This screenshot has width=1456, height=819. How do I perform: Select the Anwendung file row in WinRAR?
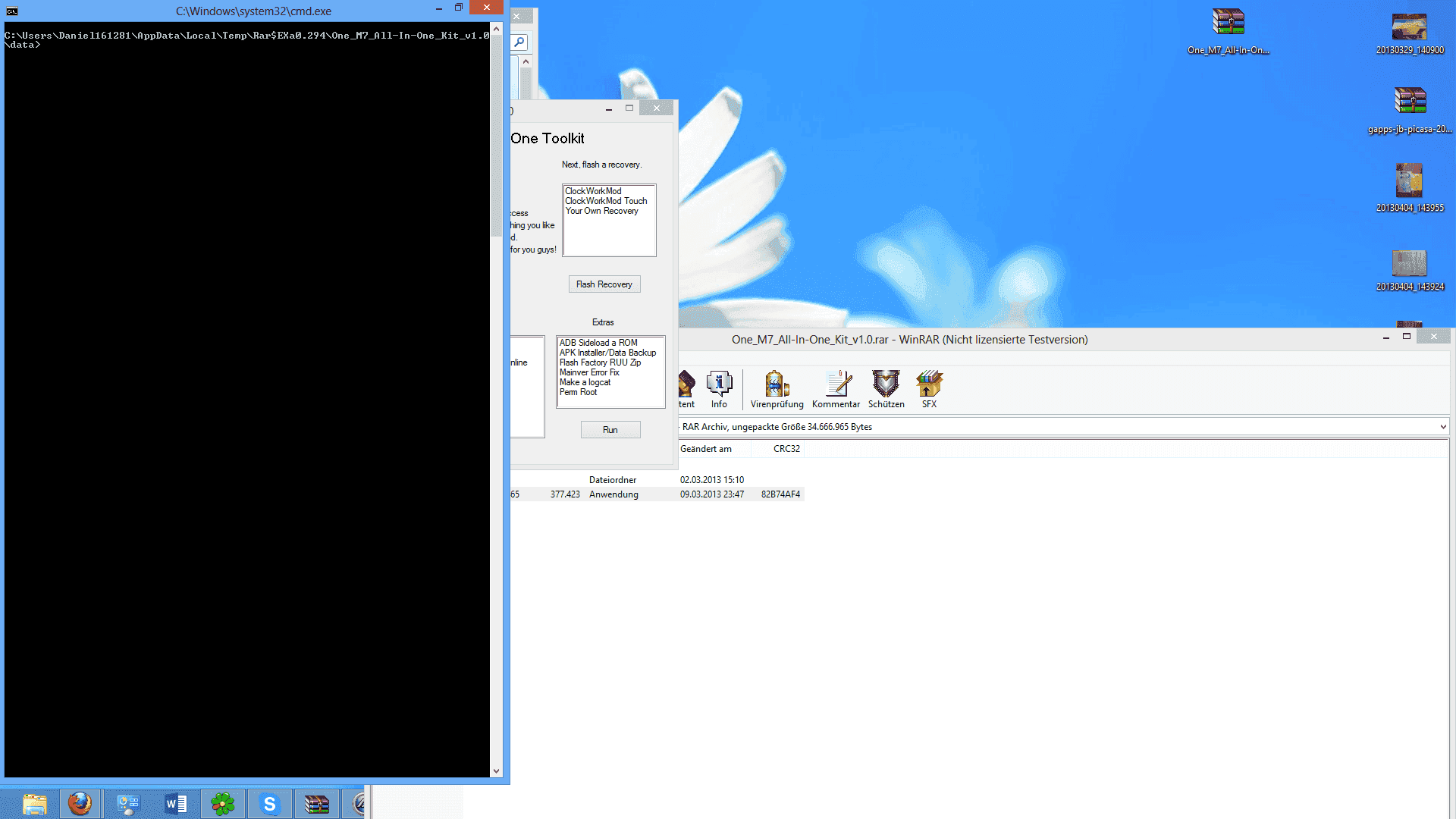pyautogui.click(x=657, y=494)
